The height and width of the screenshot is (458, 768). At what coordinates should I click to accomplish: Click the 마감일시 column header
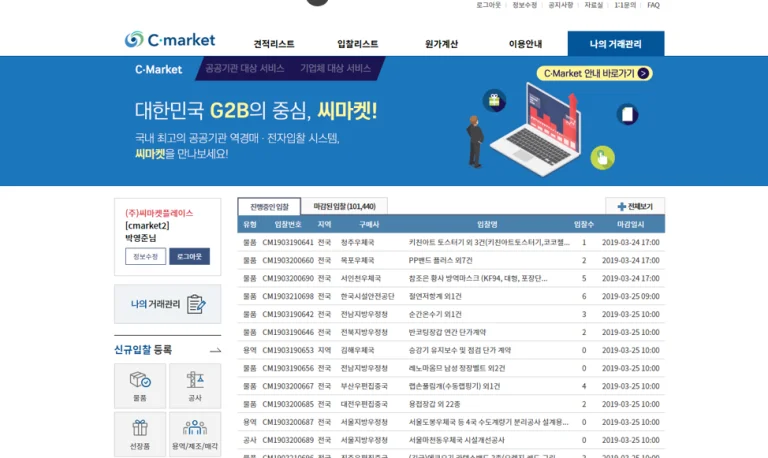(x=630, y=224)
